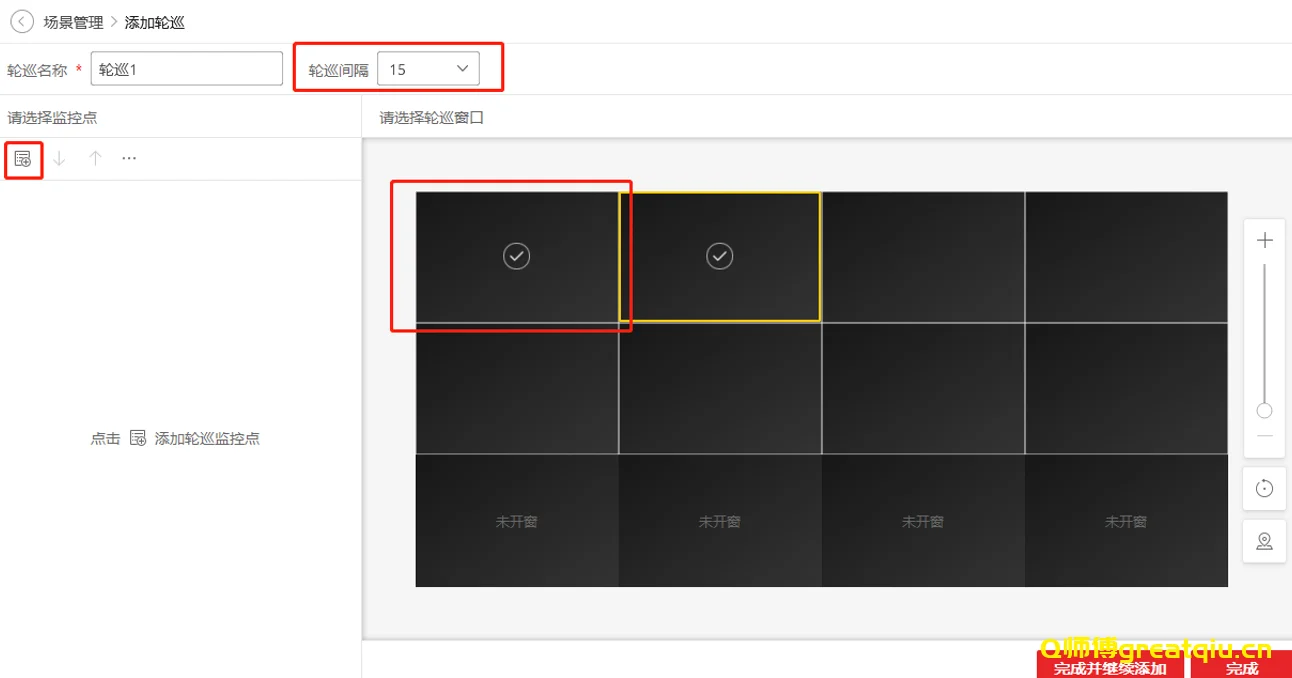
Task: Click the 完成 button
Action: pos(1241,668)
